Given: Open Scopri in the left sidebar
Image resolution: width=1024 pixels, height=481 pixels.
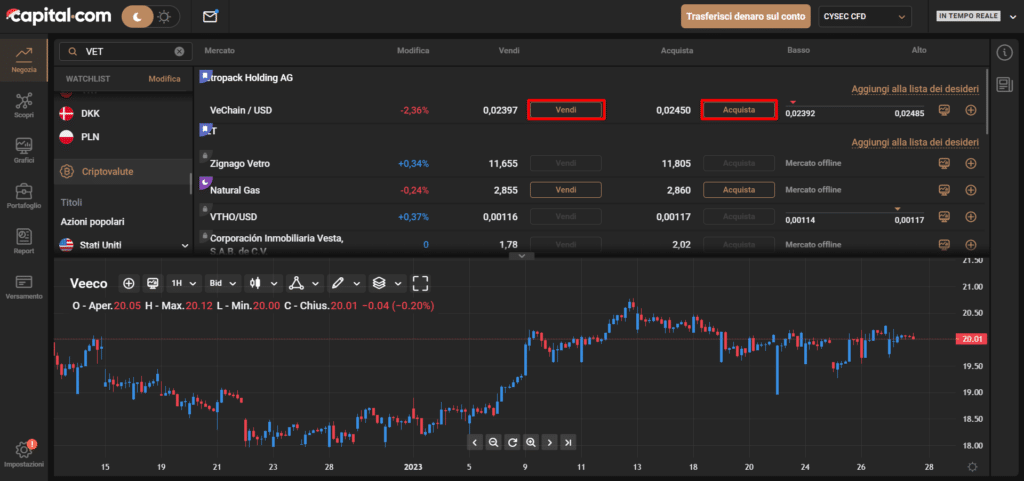Looking at the screenshot, I should (24, 105).
